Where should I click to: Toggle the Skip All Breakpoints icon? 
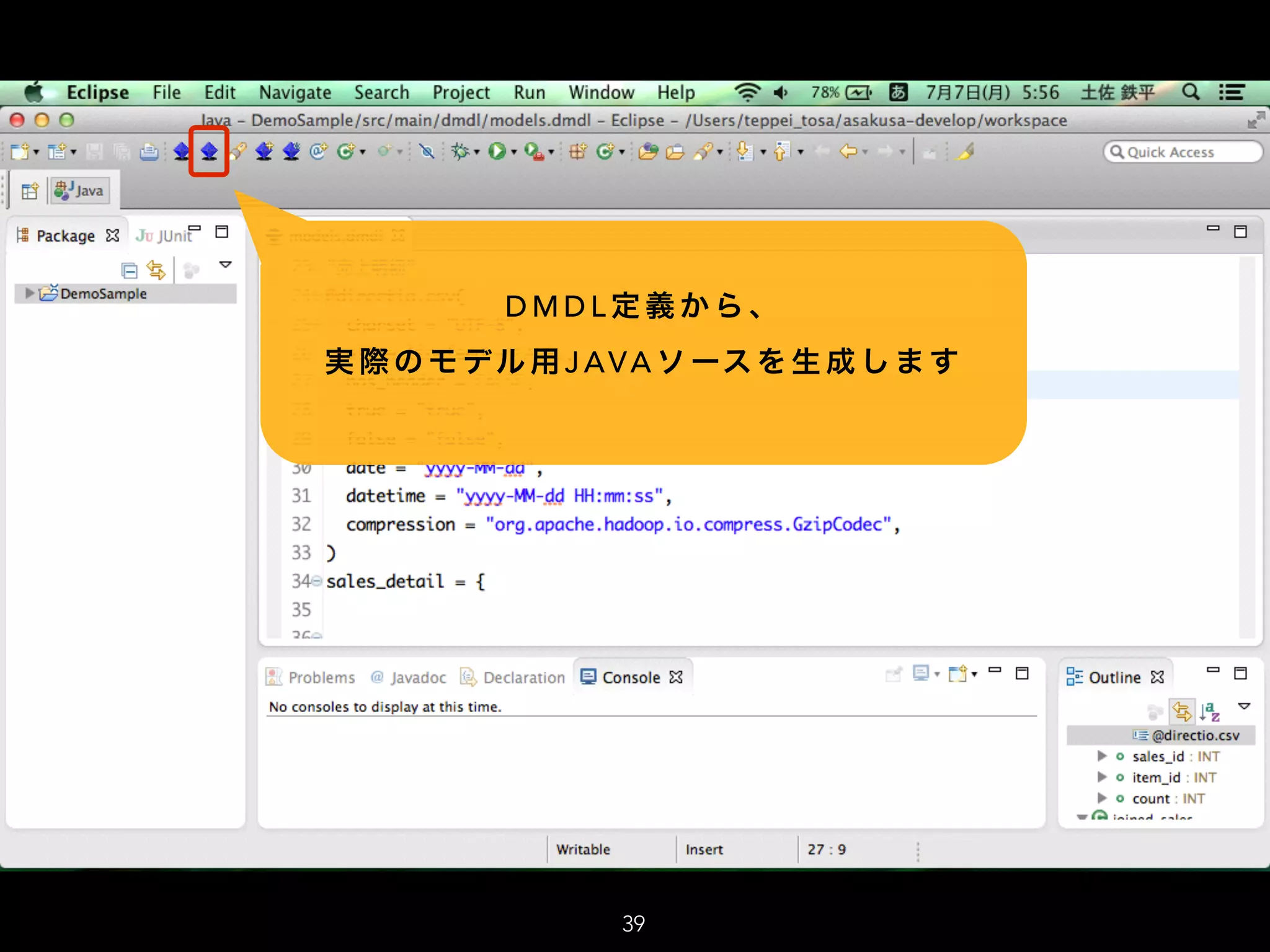[x=427, y=151]
